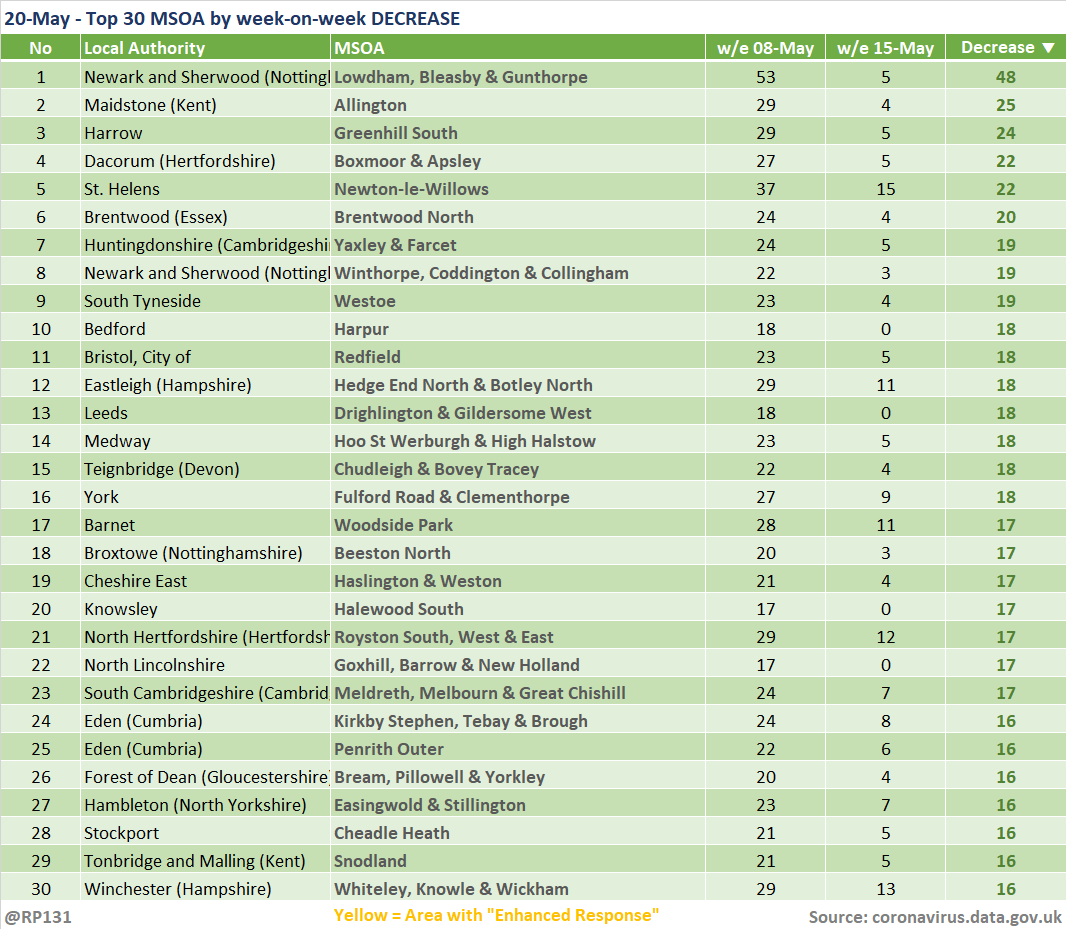1066x929 pixels.
Task: Select the 'No' column header
Action: [40, 48]
